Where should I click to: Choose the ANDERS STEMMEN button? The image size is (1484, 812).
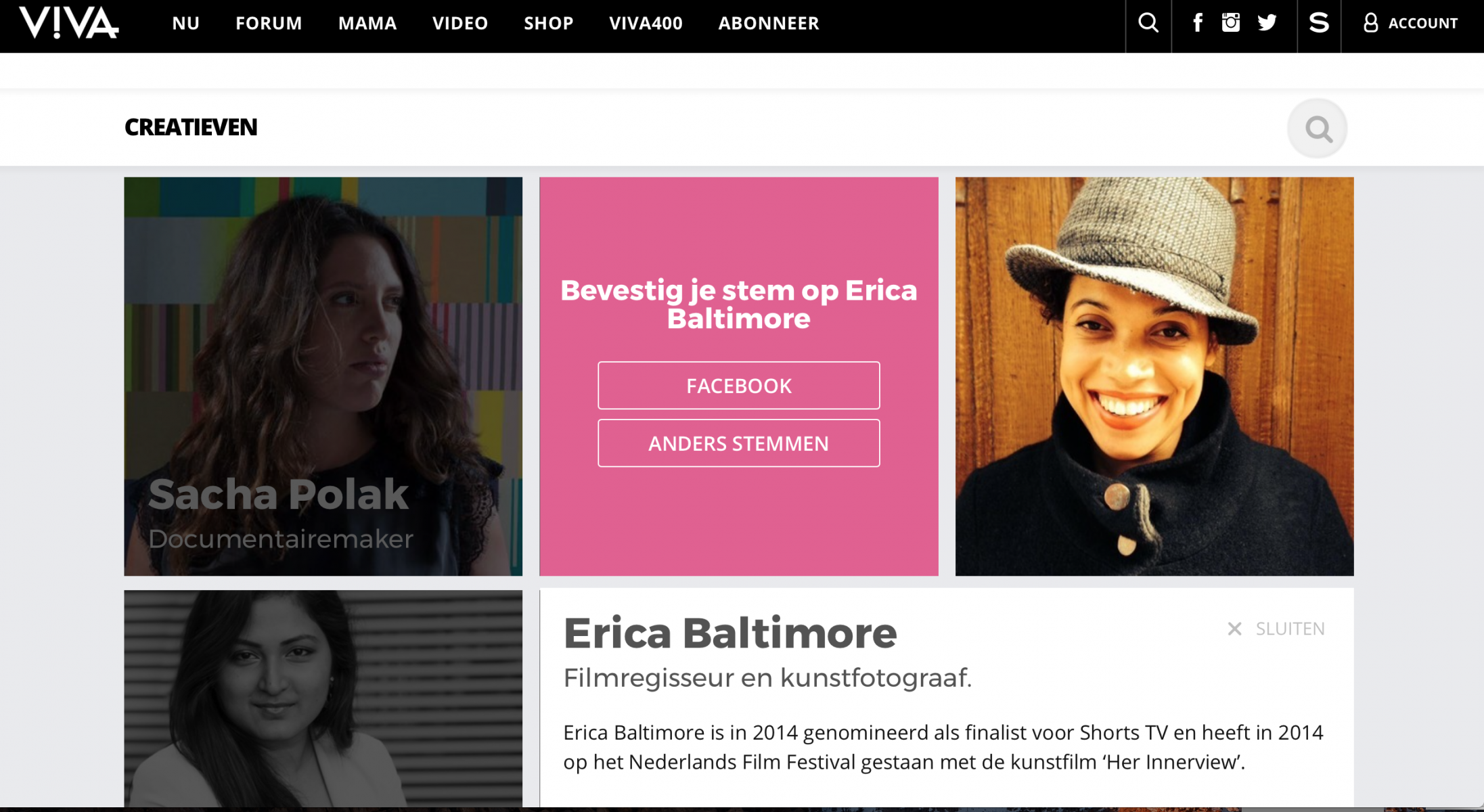click(738, 443)
